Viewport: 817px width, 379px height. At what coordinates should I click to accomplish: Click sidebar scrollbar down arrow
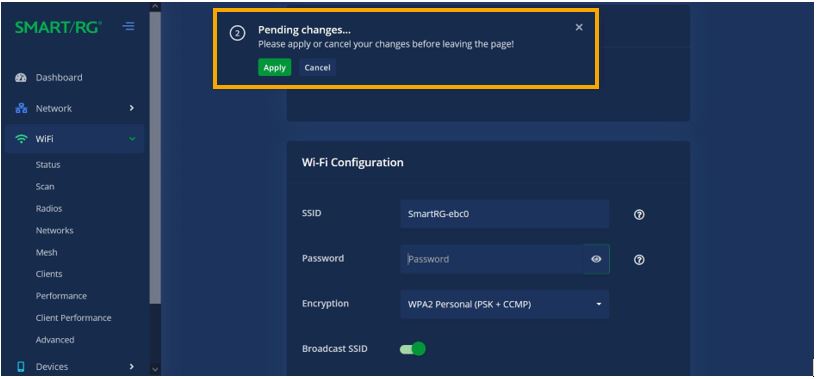point(155,369)
